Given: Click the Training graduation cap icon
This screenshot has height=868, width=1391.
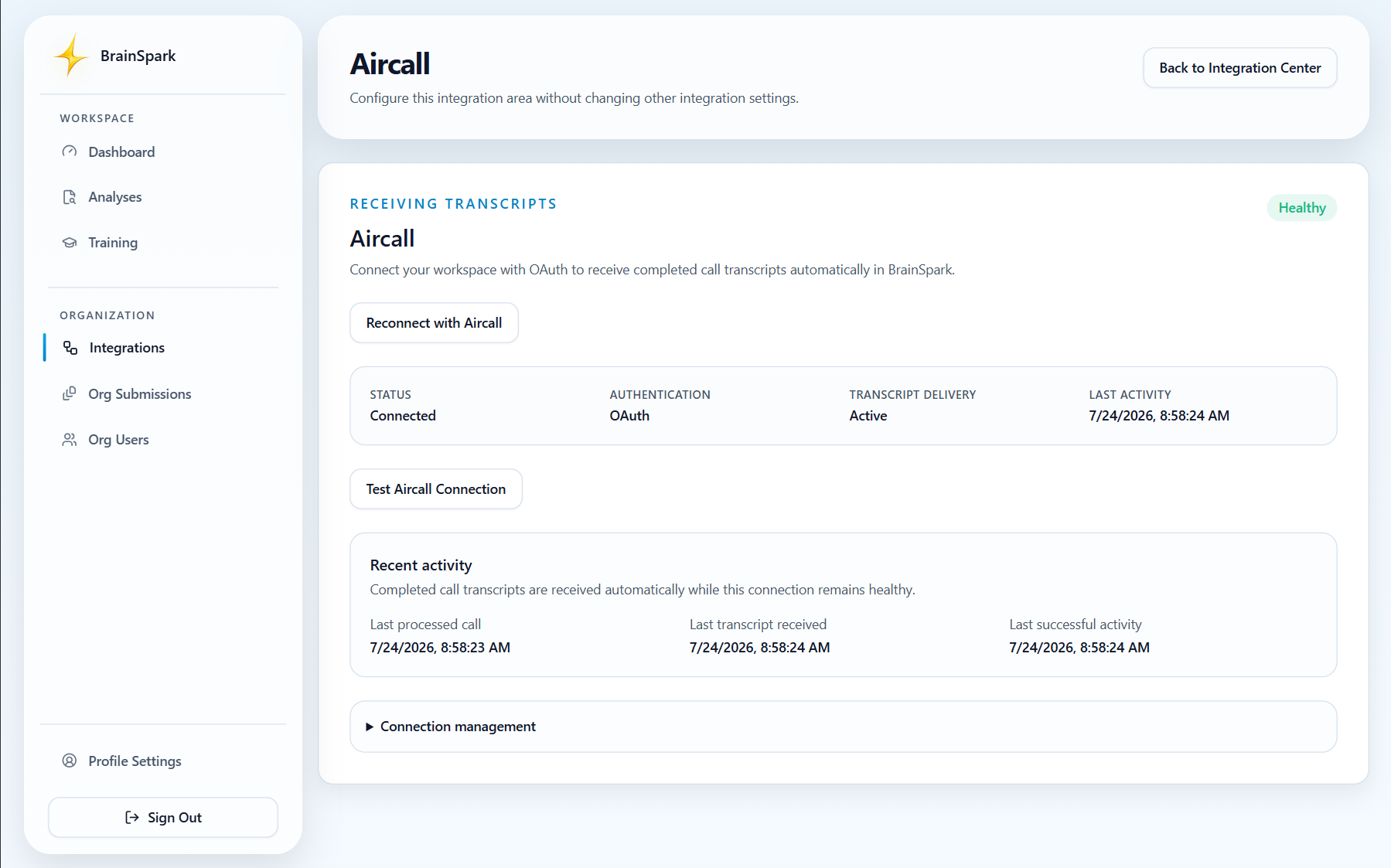Looking at the screenshot, I should tap(70, 243).
